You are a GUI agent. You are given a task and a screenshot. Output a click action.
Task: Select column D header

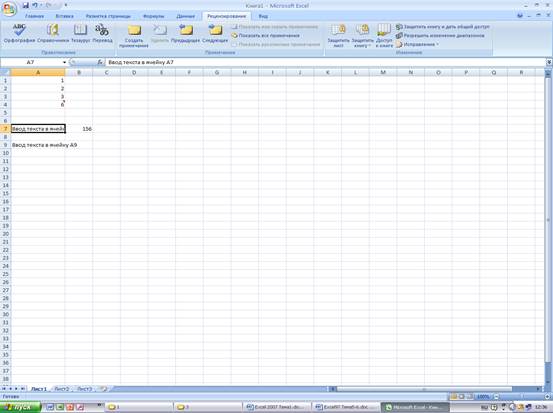coord(134,72)
